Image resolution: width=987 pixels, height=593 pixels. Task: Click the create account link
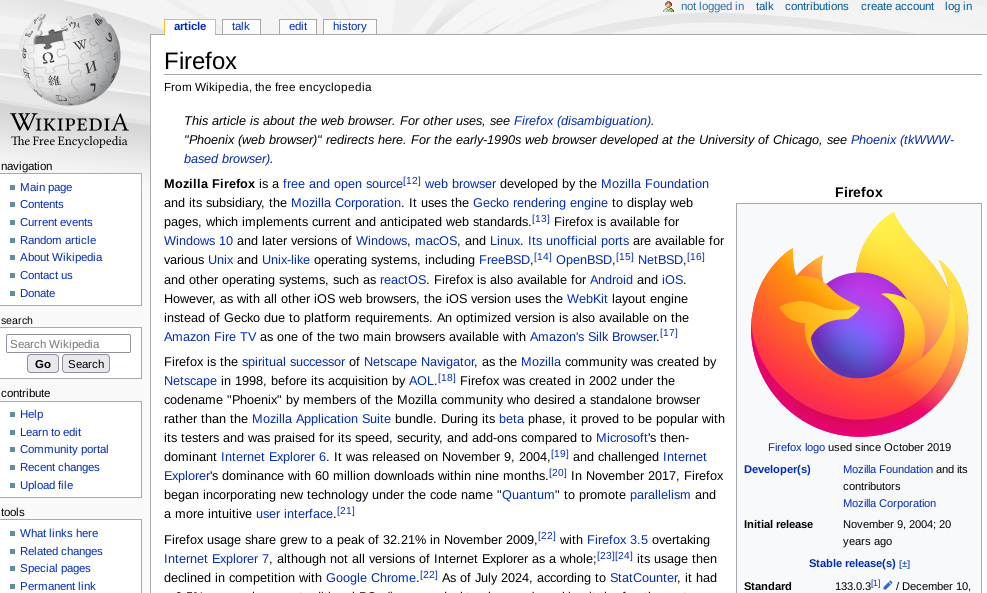click(897, 6)
